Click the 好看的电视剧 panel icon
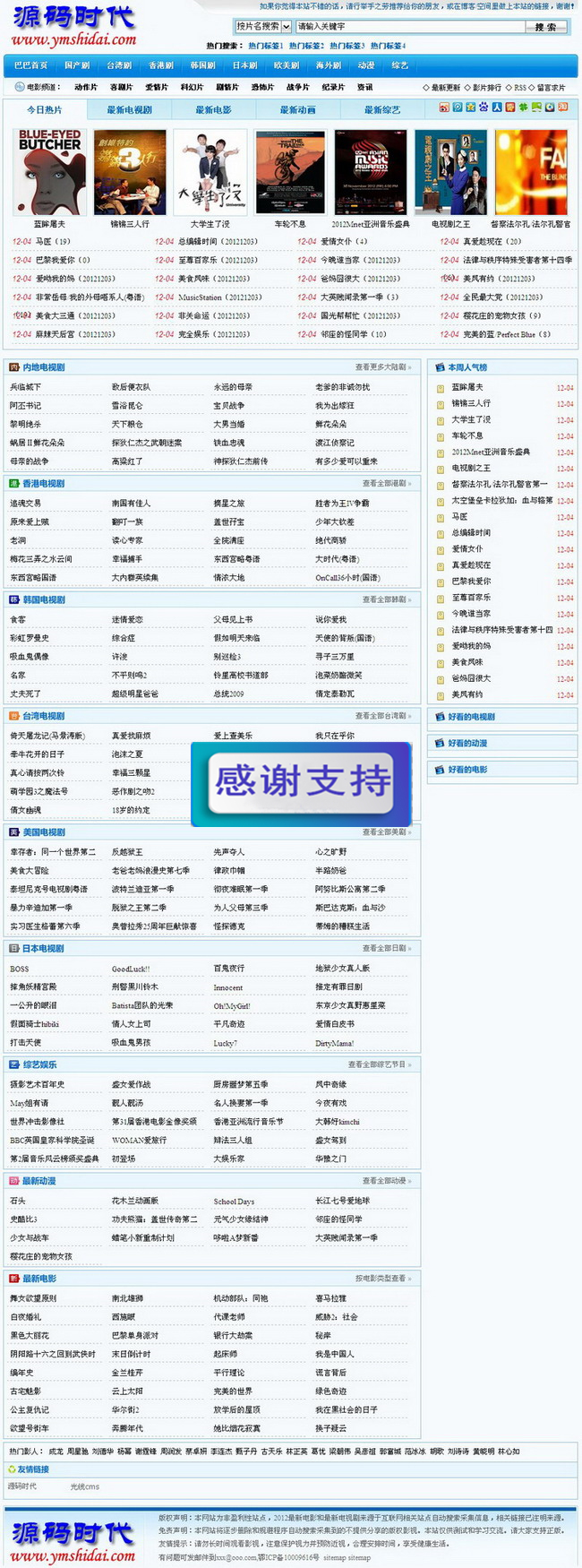582x1568 pixels. click(x=439, y=717)
